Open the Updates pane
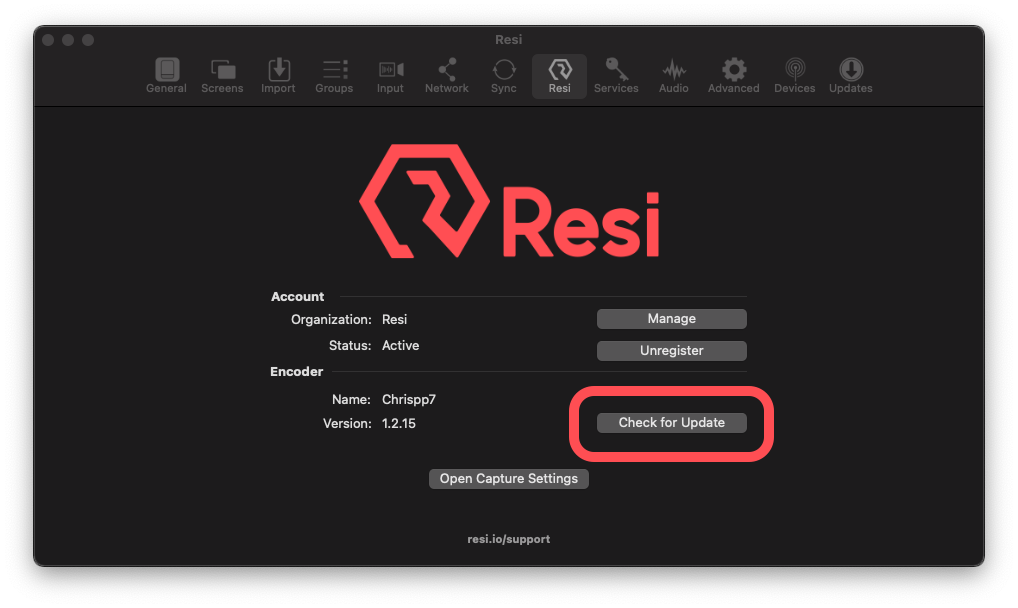The height and width of the screenshot is (608, 1018). click(x=850, y=75)
